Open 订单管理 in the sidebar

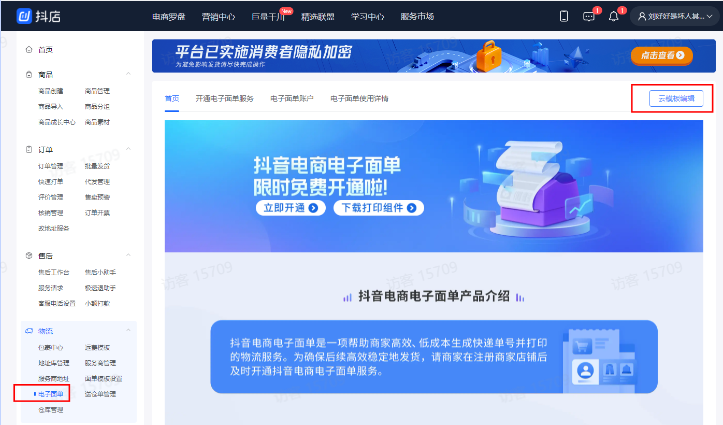tap(50, 166)
